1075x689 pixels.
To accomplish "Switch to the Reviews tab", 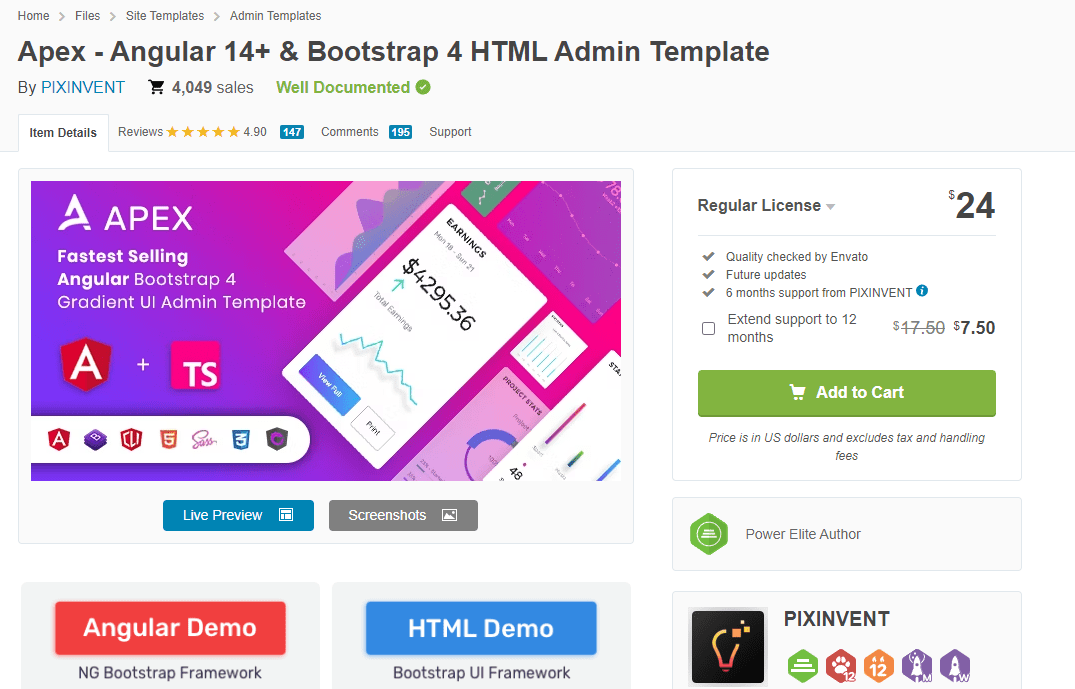I will [x=140, y=131].
